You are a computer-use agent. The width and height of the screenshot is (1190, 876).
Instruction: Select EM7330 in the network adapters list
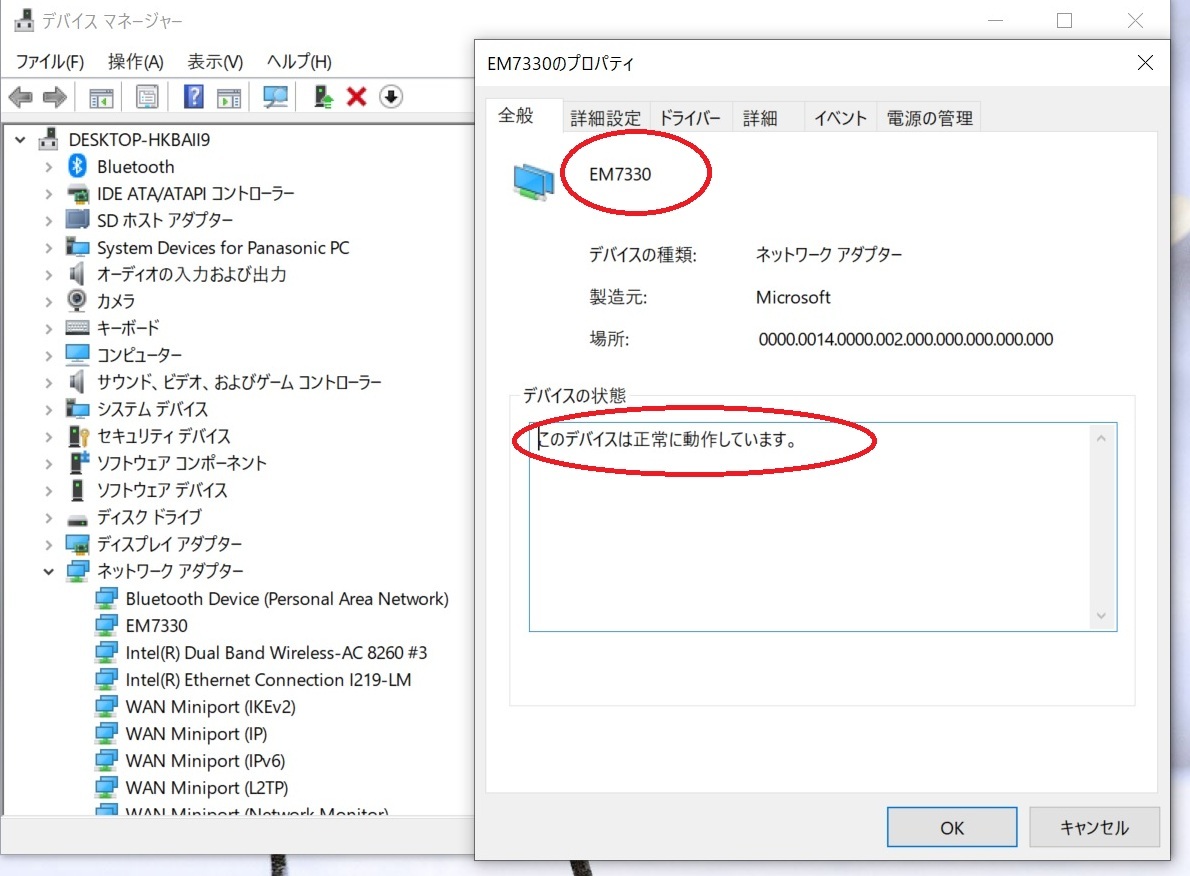pos(156,625)
